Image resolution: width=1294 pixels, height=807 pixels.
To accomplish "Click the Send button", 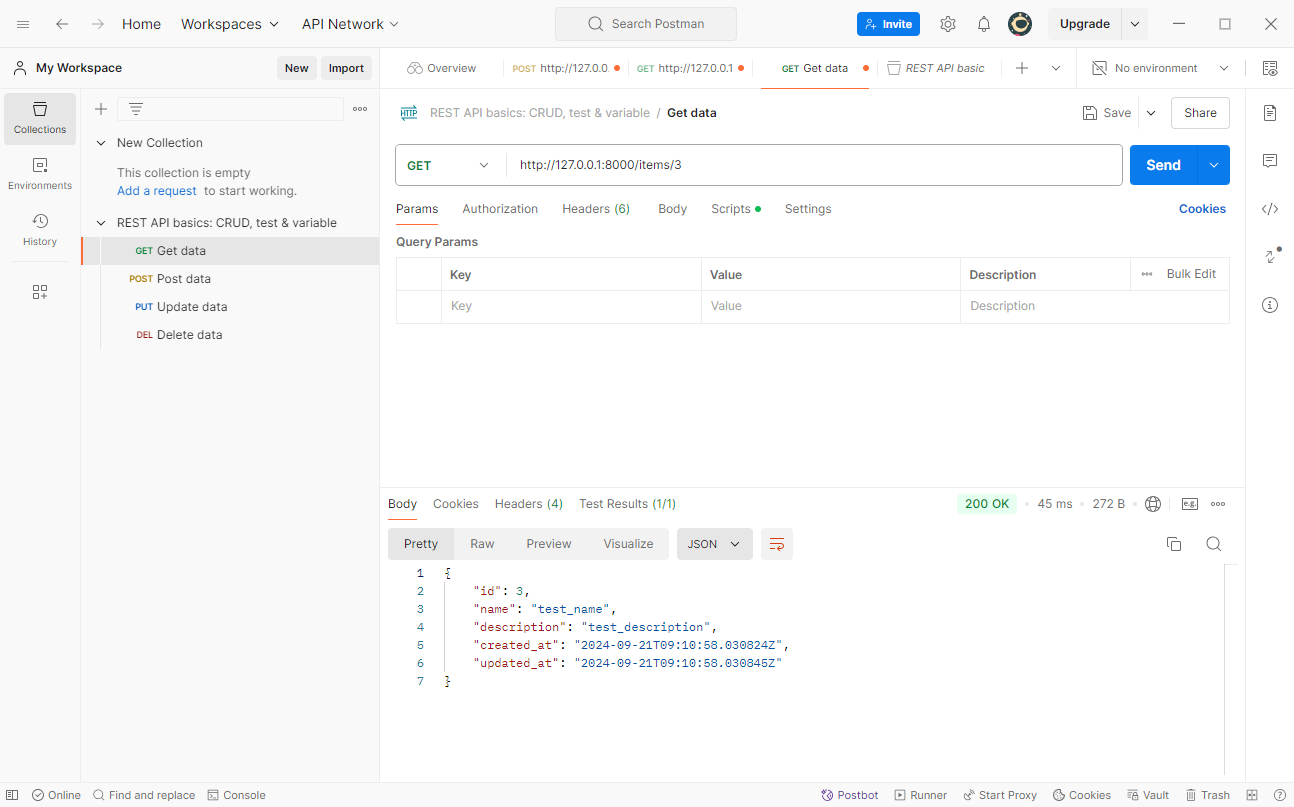I will pos(1163,165).
